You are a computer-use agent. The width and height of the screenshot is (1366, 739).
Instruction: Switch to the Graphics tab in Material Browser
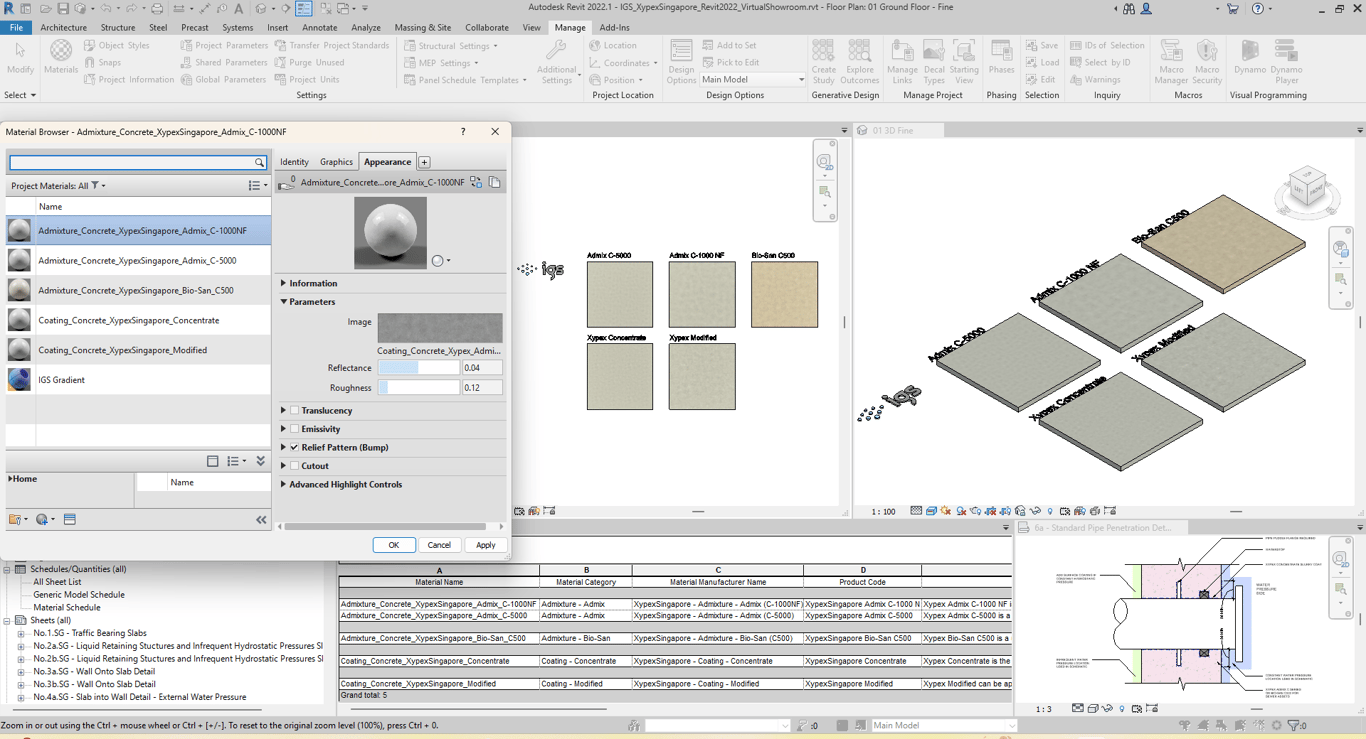click(x=336, y=161)
